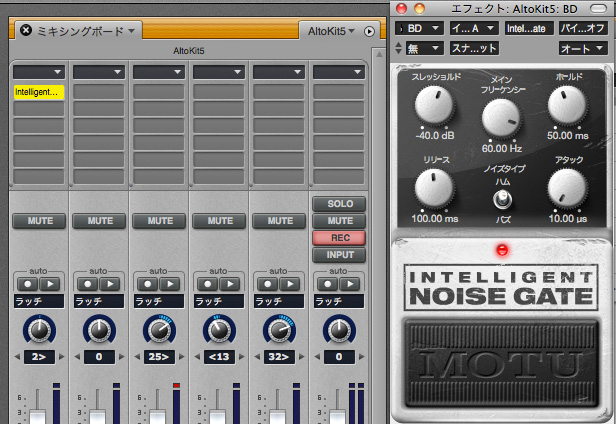The height and width of the screenshot is (424, 616).
Task: Click left pan arrow beside 32> value
Action: pos(257,357)
